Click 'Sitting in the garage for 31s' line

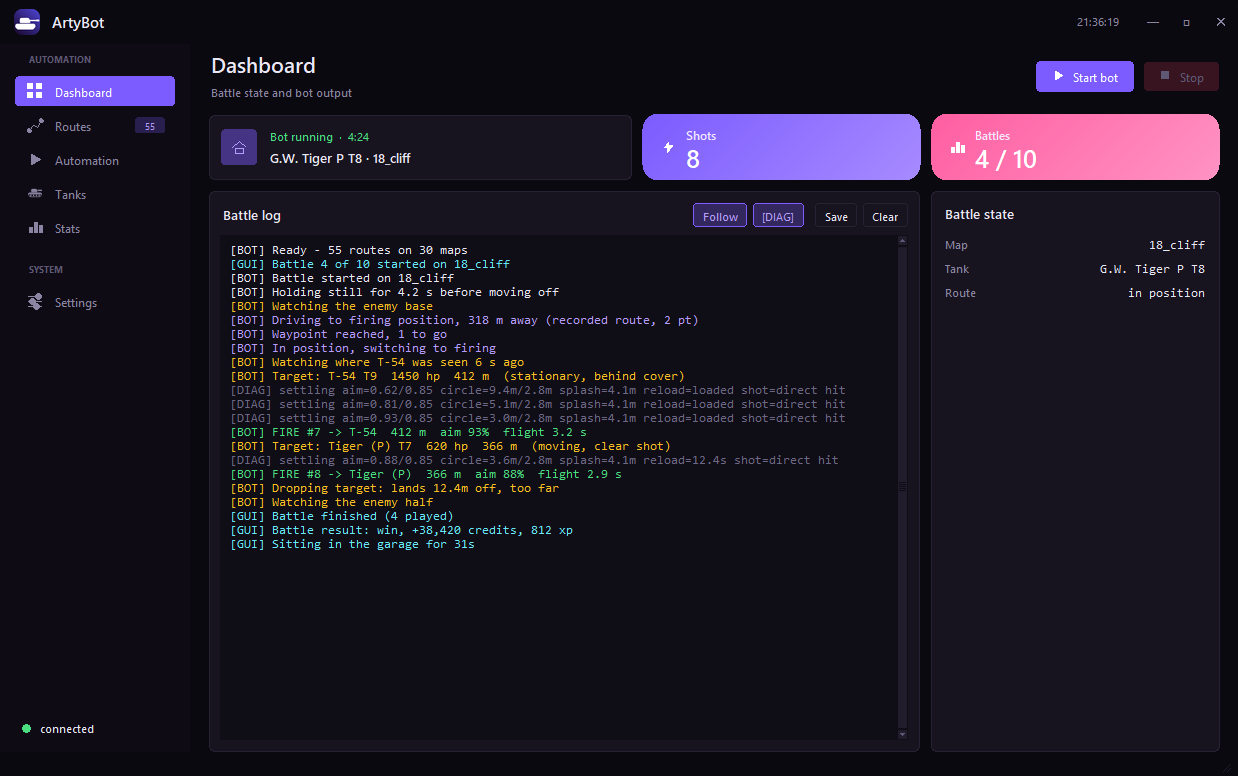pos(352,544)
